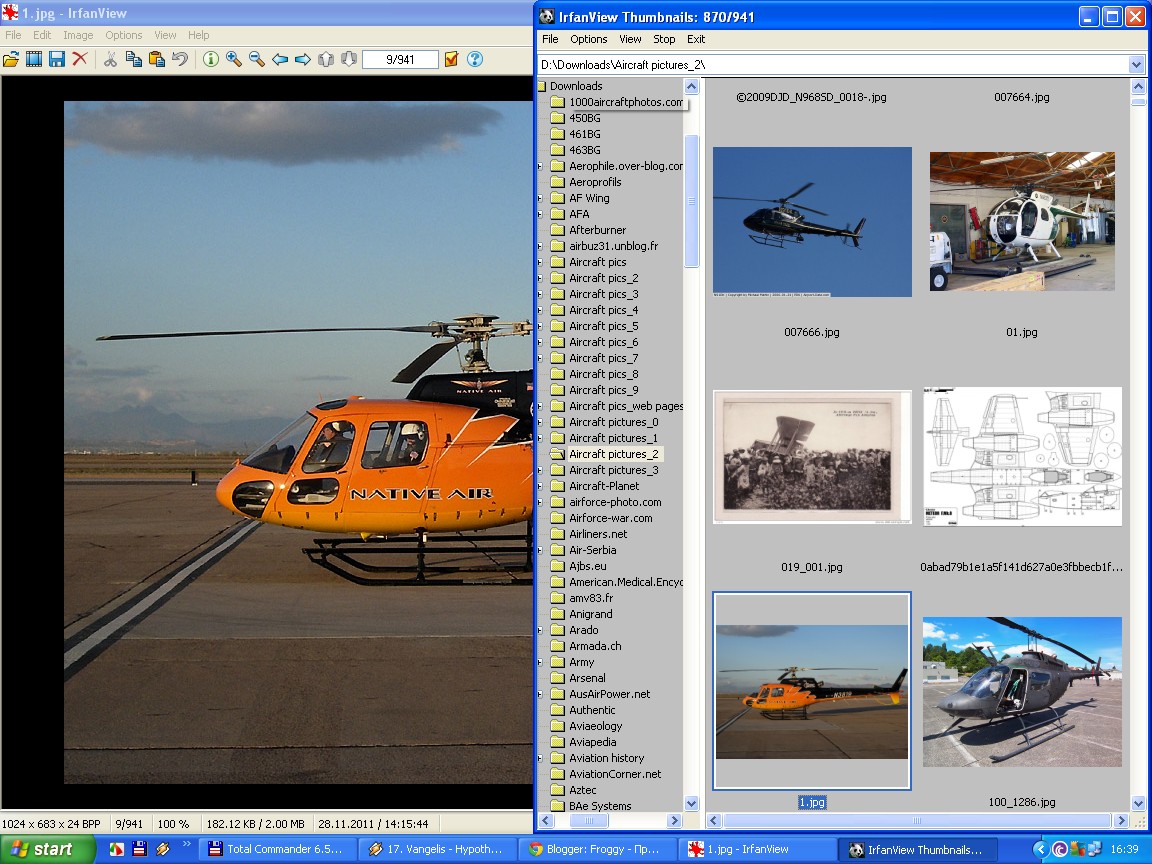Image resolution: width=1152 pixels, height=864 pixels.
Task: Select the orange Native Air helicopter thumbnail
Action: (812, 691)
